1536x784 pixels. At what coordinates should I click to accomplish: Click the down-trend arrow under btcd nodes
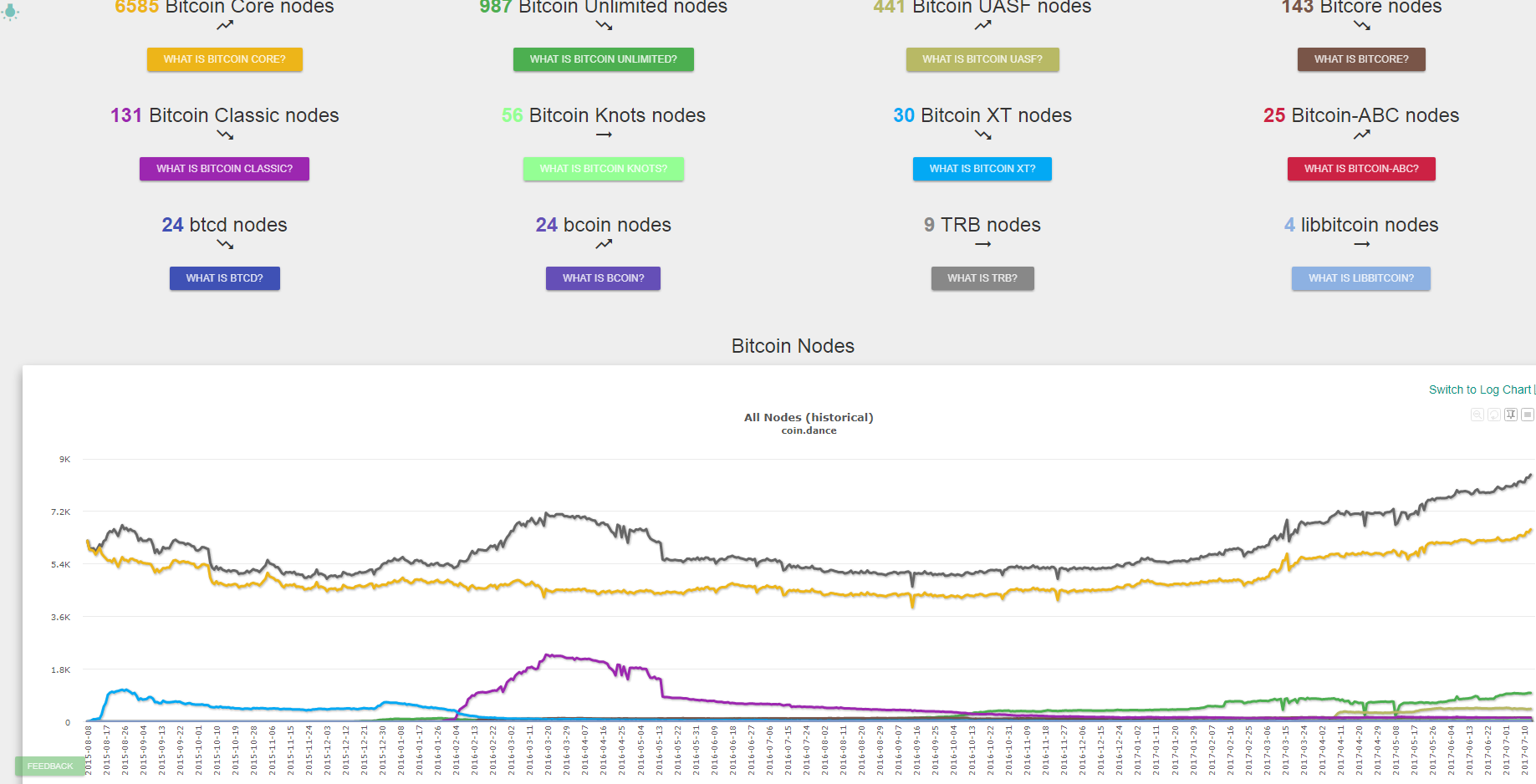(x=225, y=244)
